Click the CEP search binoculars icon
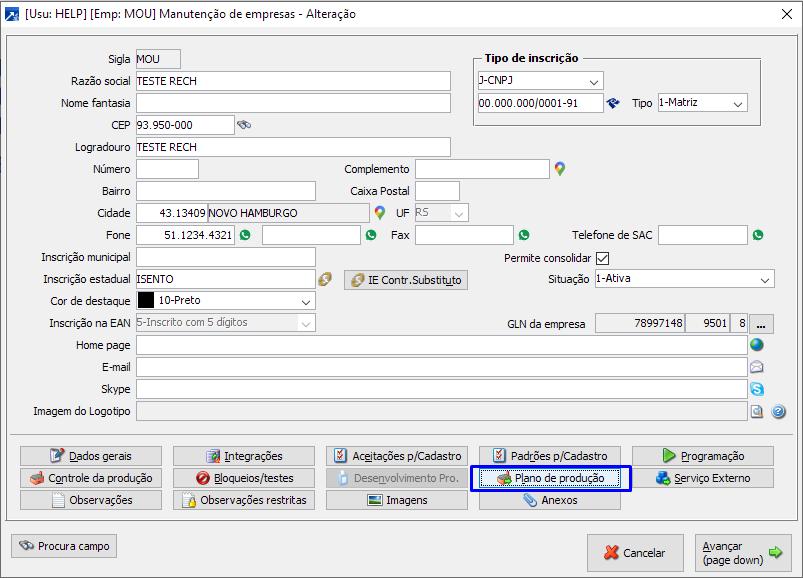Image resolution: width=803 pixels, height=578 pixels. (244, 125)
